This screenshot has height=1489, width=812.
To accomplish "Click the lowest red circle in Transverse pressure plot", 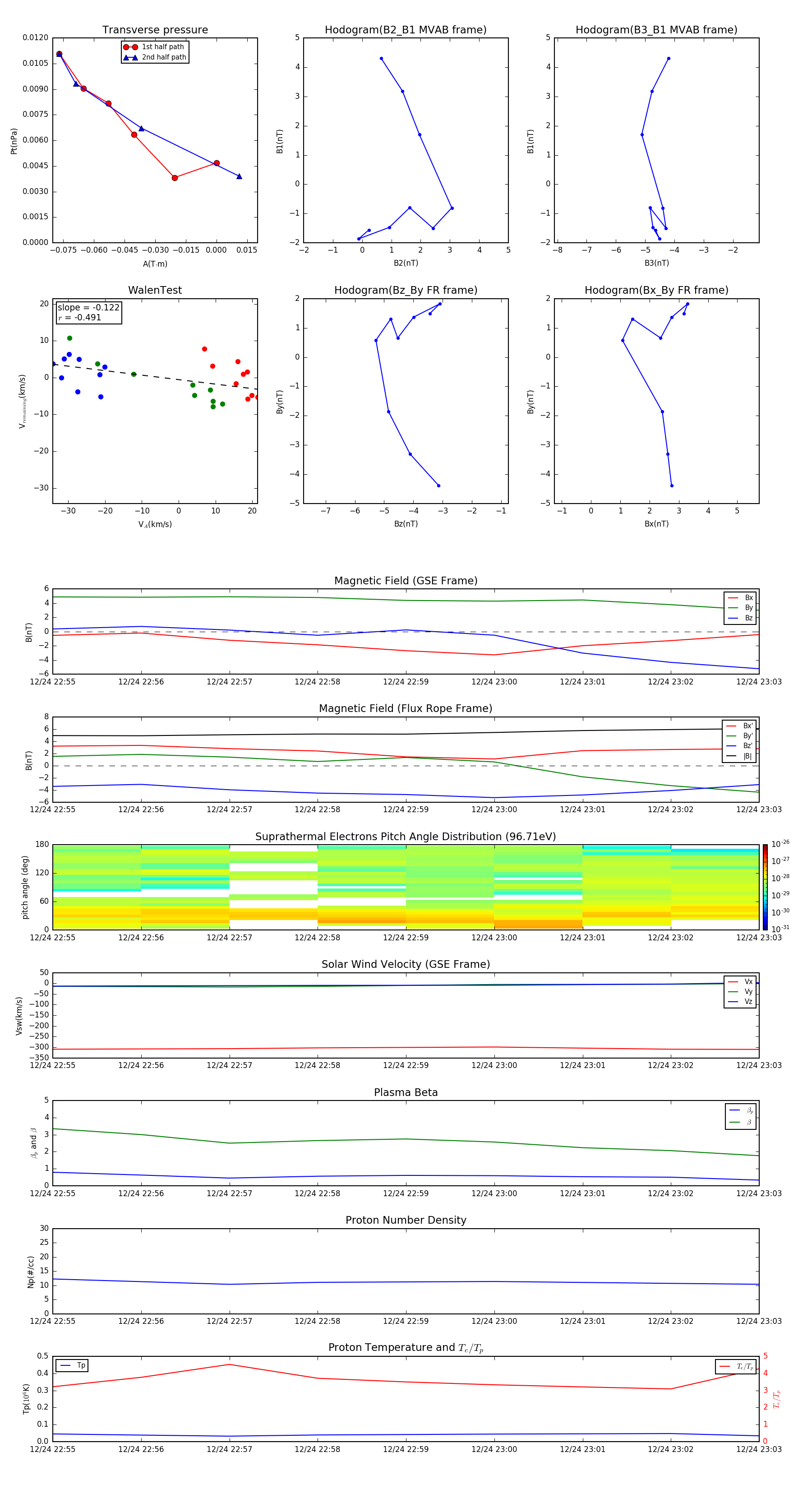I will (x=175, y=178).
